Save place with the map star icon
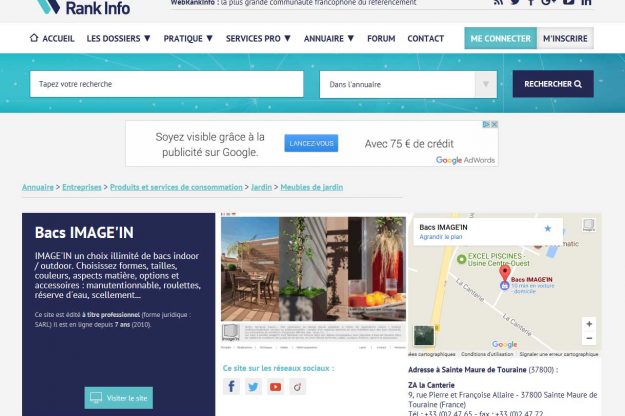Screen dimensions: 625x416 547,229
